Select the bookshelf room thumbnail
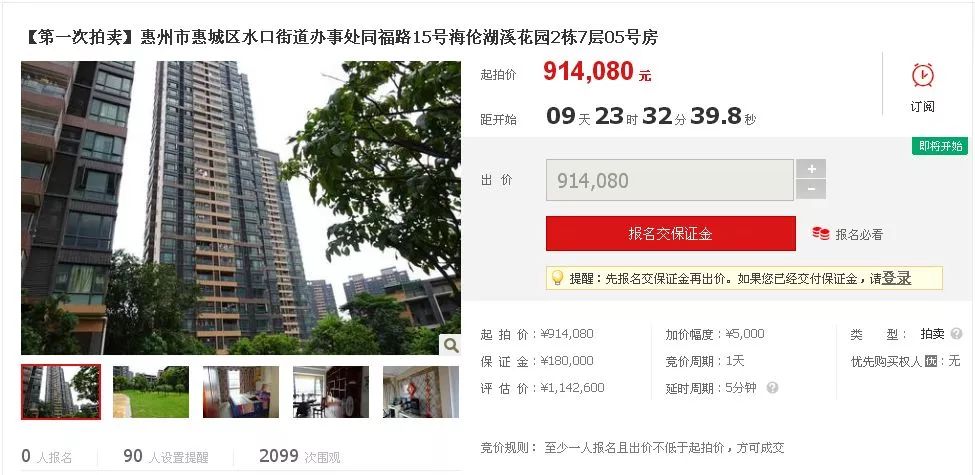Screen dimensions: 975x475 pos(331,392)
